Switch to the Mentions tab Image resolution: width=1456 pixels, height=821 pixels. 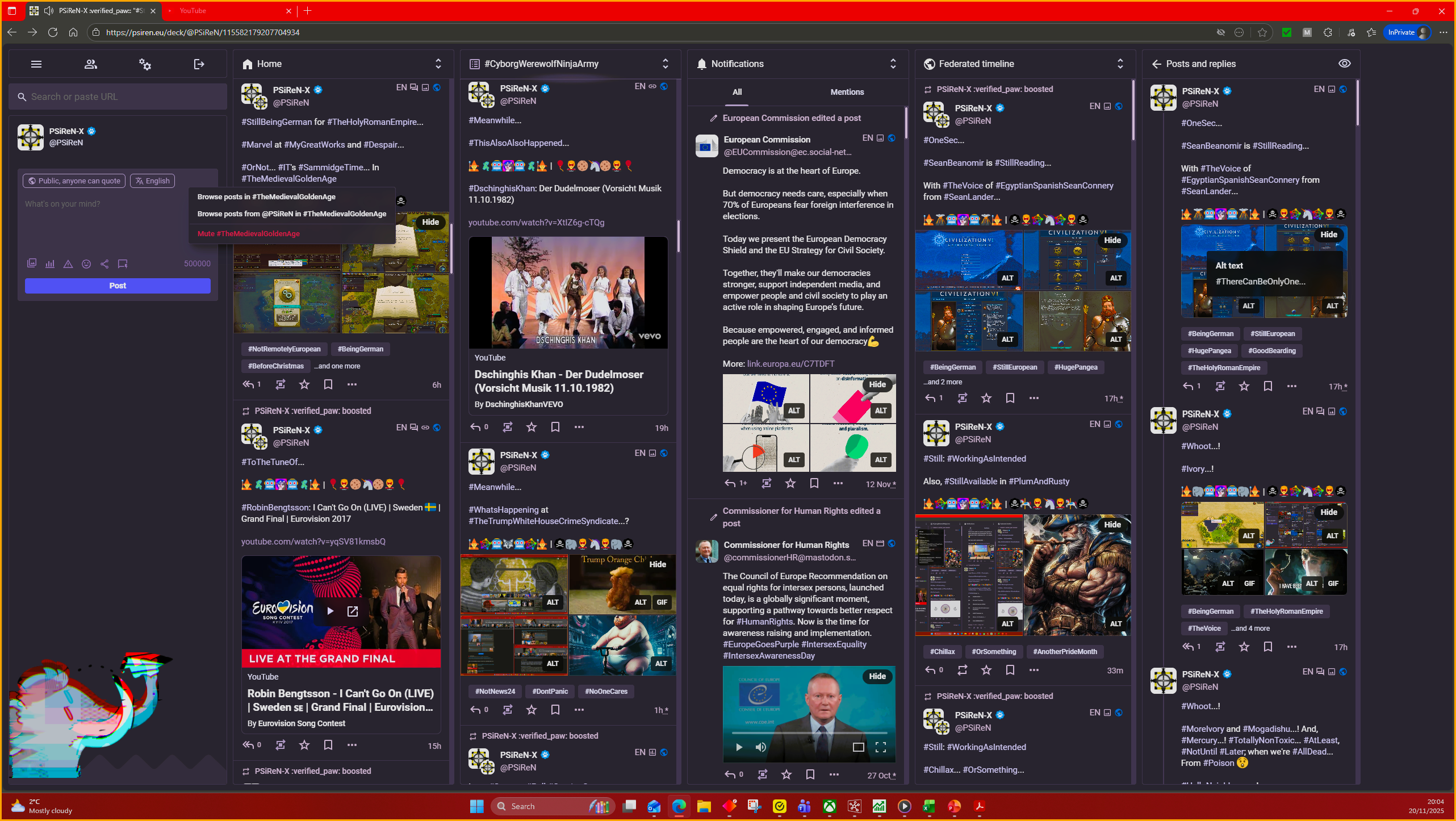[x=847, y=92]
